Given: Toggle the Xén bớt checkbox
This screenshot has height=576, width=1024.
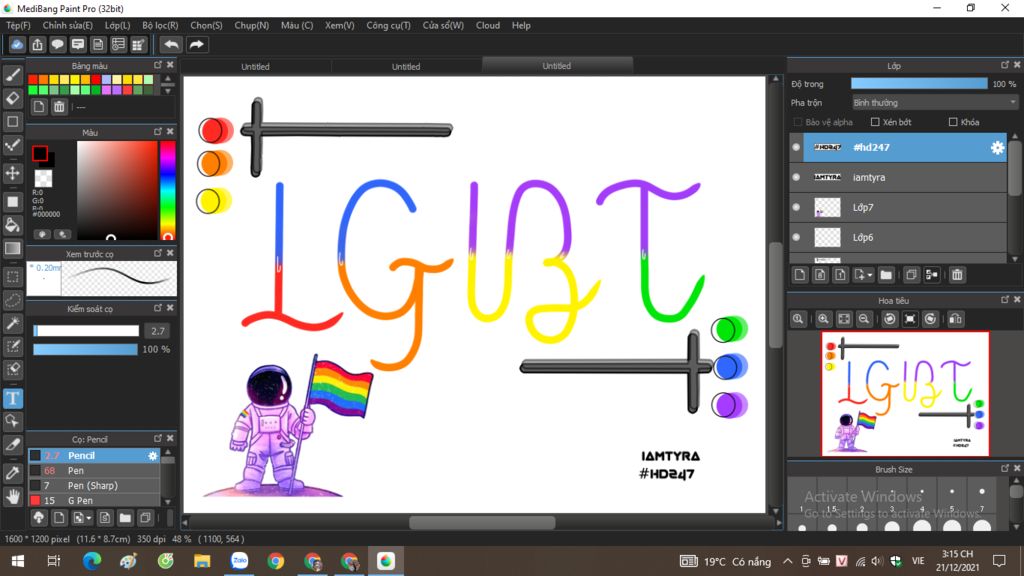Looking at the screenshot, I should [875, 122].
